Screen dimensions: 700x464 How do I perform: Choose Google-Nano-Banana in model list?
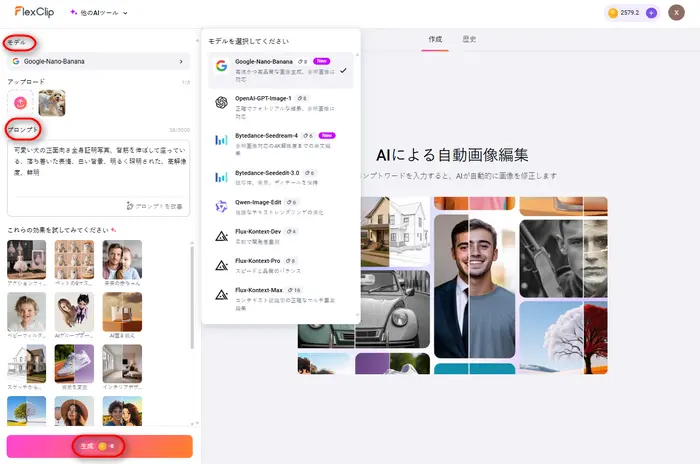coord(280,70)
